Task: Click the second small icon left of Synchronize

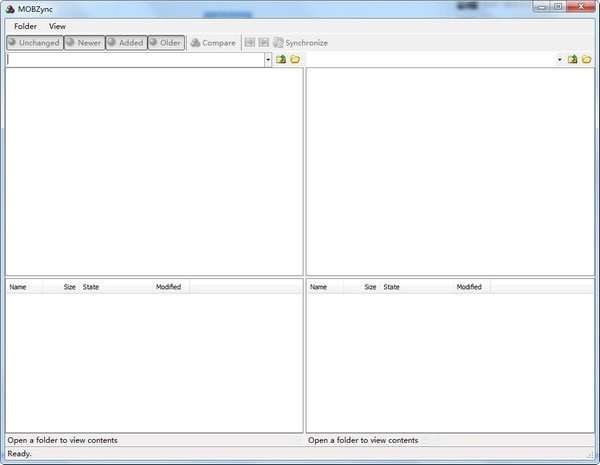Action: point(264,43)
